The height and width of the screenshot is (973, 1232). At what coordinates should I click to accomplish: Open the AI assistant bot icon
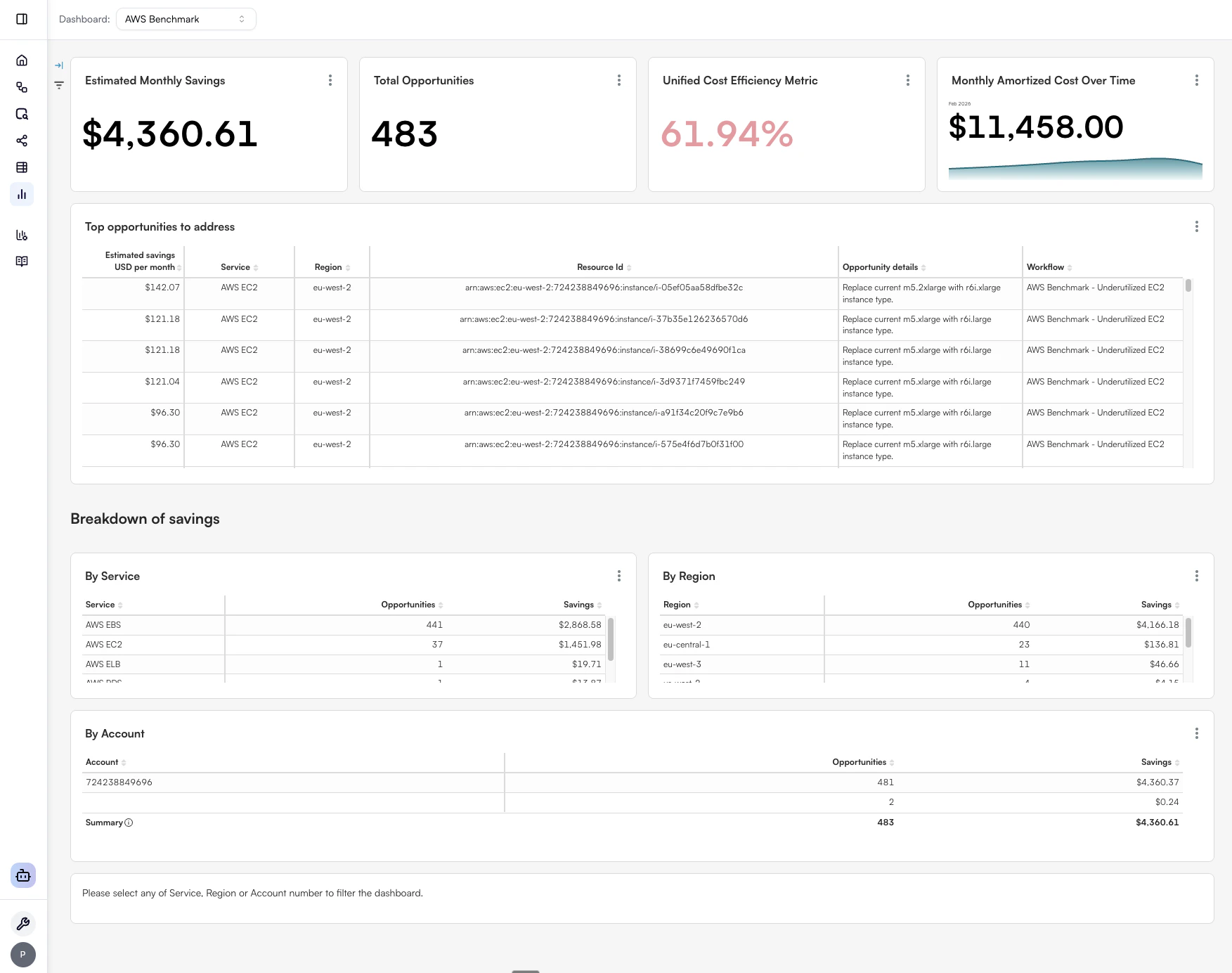[x=23, y=875]
